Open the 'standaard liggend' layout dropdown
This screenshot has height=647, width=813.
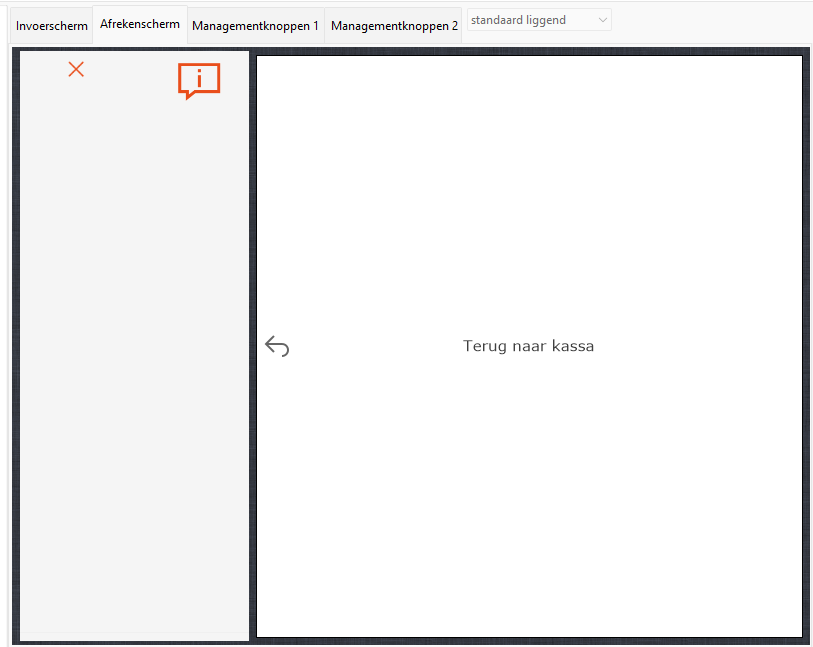click(539, 20)
